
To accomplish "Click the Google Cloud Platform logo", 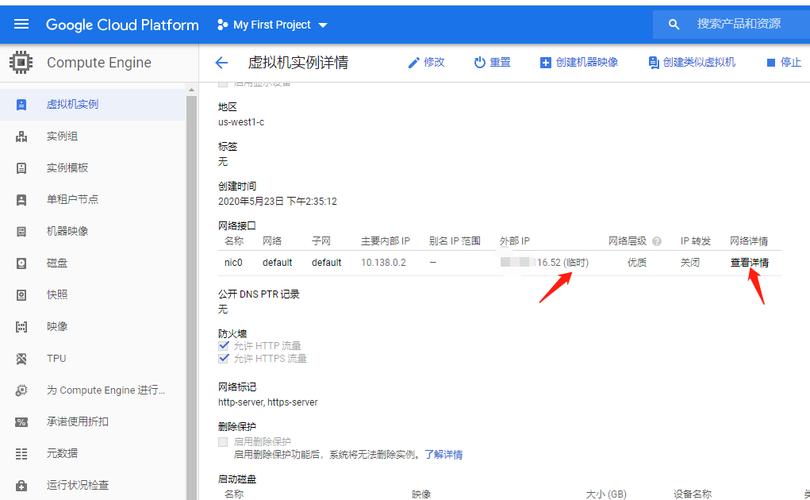I will pyautogui.click(x=122, y=25).
